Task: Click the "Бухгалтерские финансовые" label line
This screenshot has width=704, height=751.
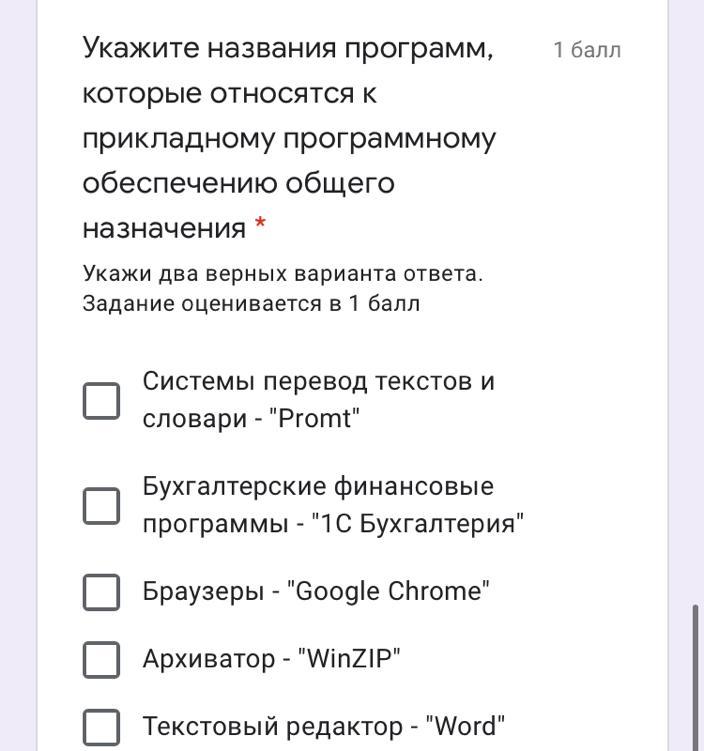Action: point(318,486)
